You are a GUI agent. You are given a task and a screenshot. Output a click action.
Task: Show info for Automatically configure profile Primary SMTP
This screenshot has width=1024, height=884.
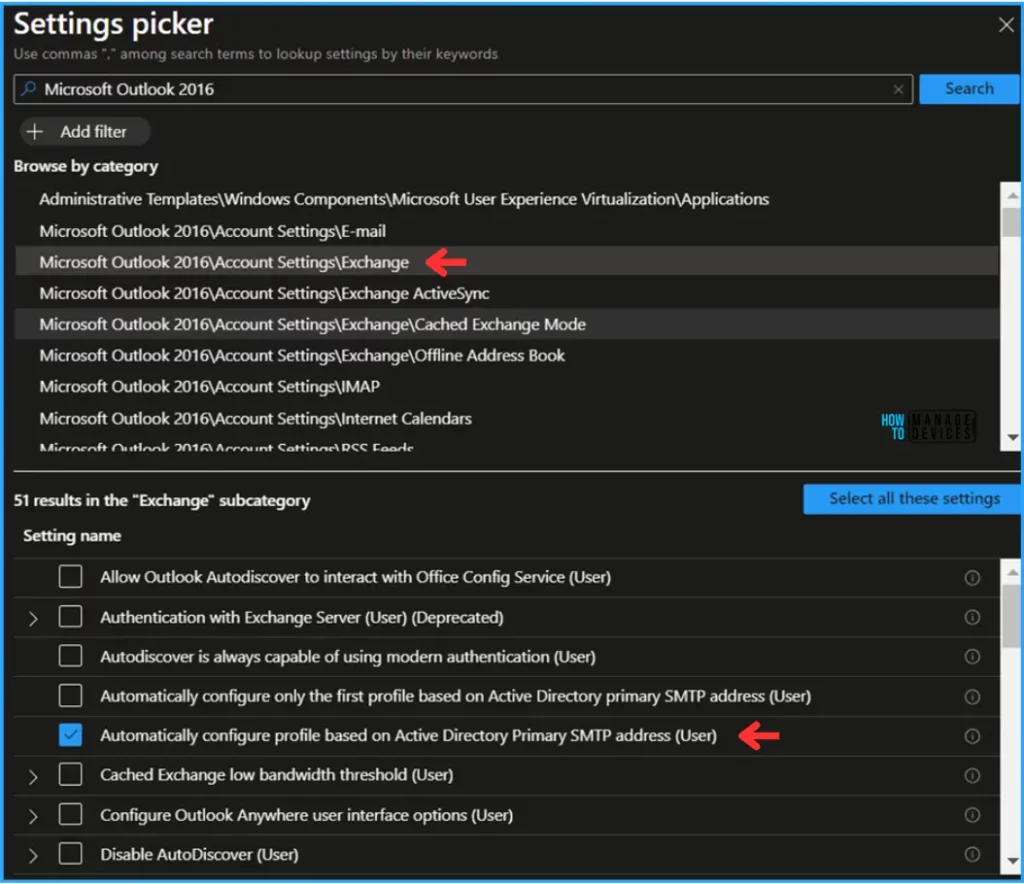pos(972,736)
